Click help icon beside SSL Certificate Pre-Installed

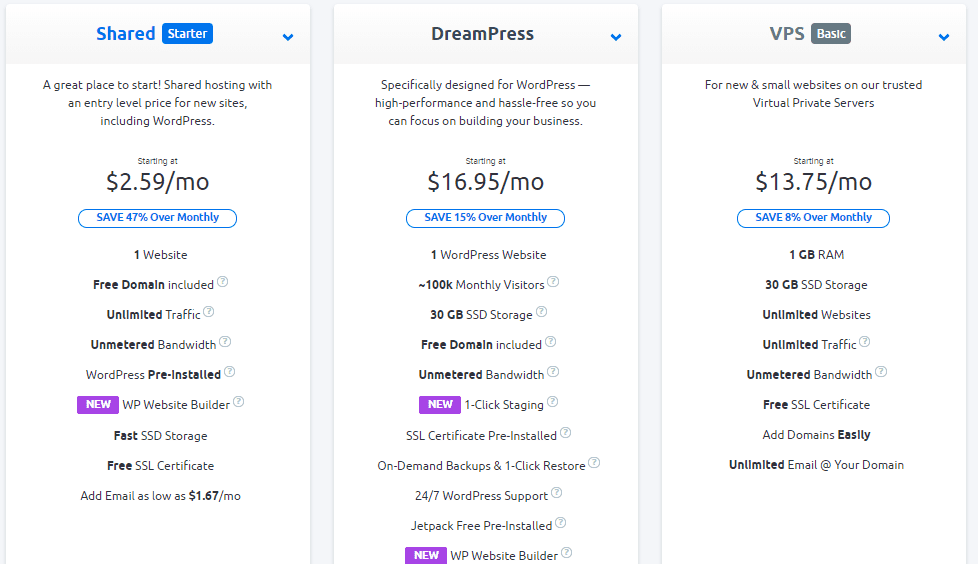565,432
